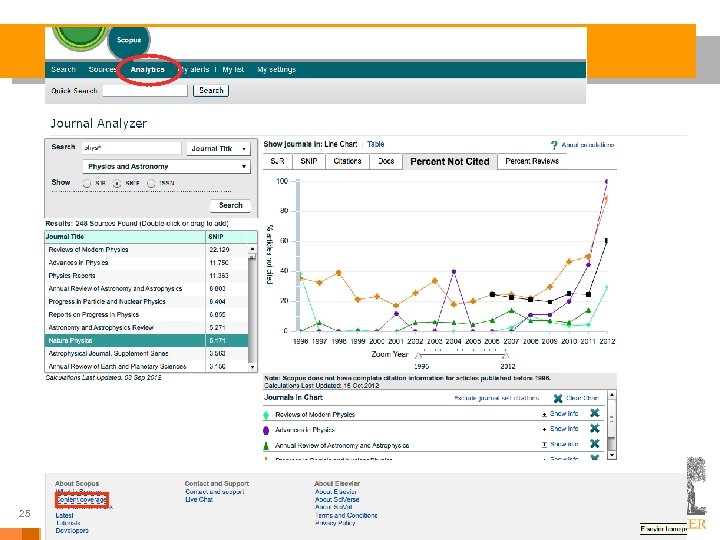The width and height of the screenshot is (720, 540).
Task: Open the Sources menu item
Action: click(101, 69)
